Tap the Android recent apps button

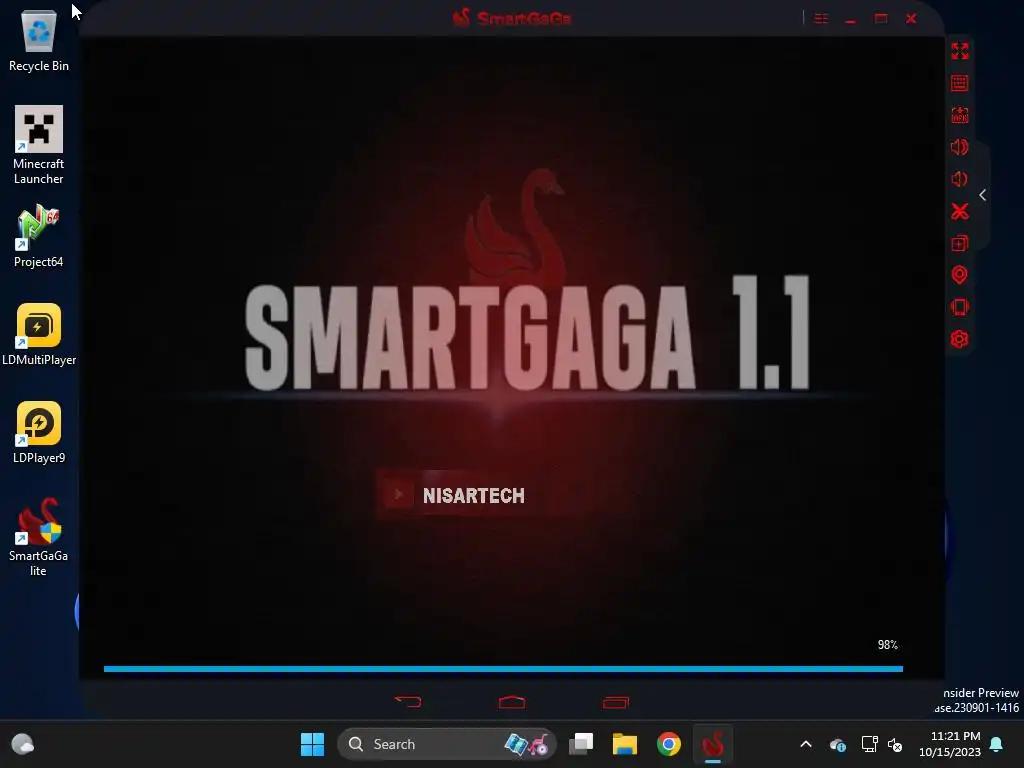pyautogui.click(x=615, y=702)
